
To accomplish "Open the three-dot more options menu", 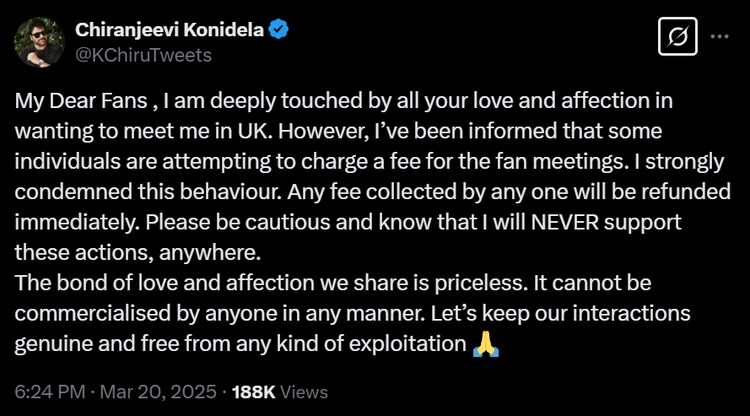I will click(x=718, y=38).
